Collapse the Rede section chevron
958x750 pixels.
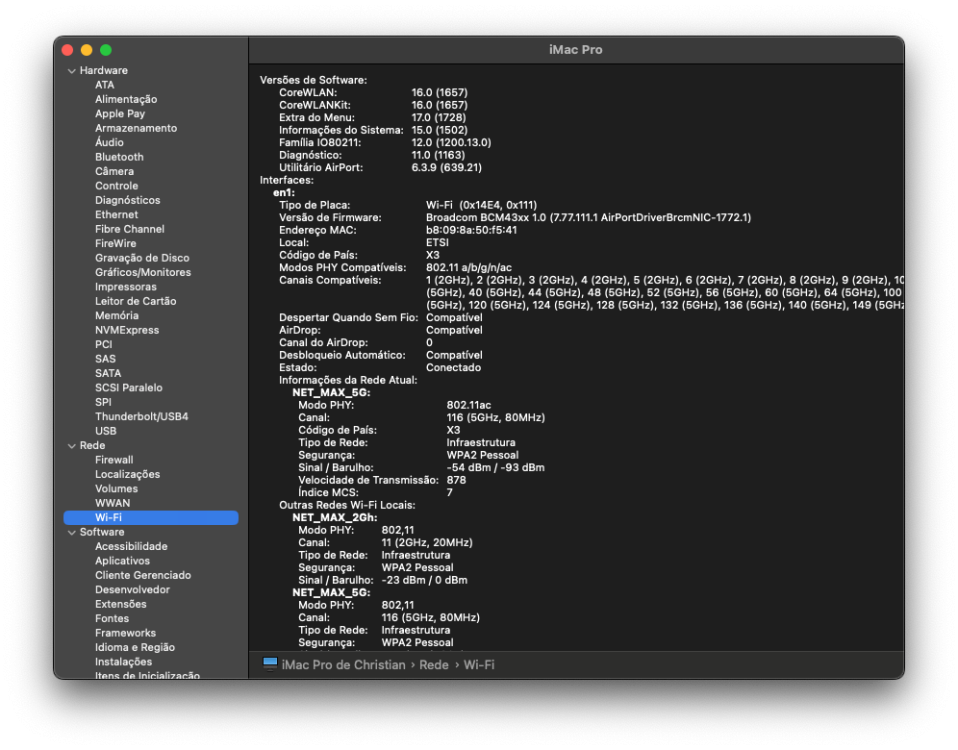[x=71, y=446]
